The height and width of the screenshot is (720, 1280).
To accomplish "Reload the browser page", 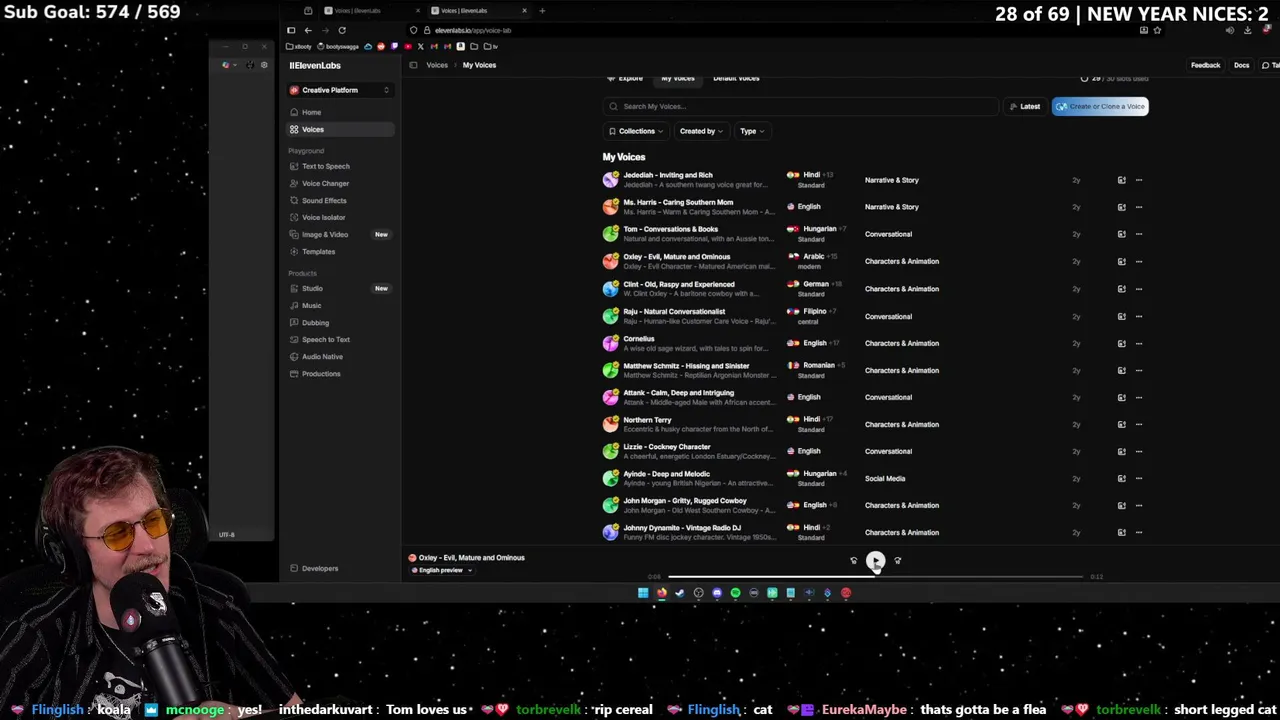I will point(342,30).
